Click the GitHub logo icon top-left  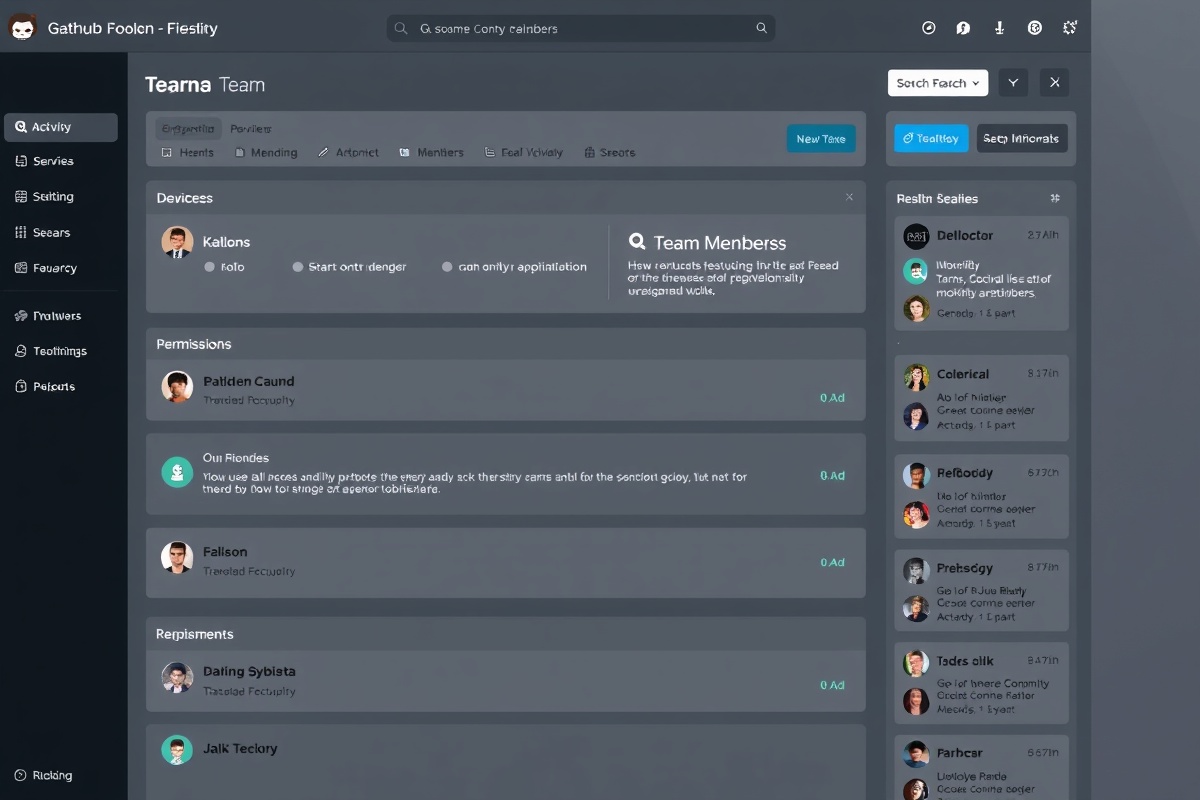click(x=24, y=28)
